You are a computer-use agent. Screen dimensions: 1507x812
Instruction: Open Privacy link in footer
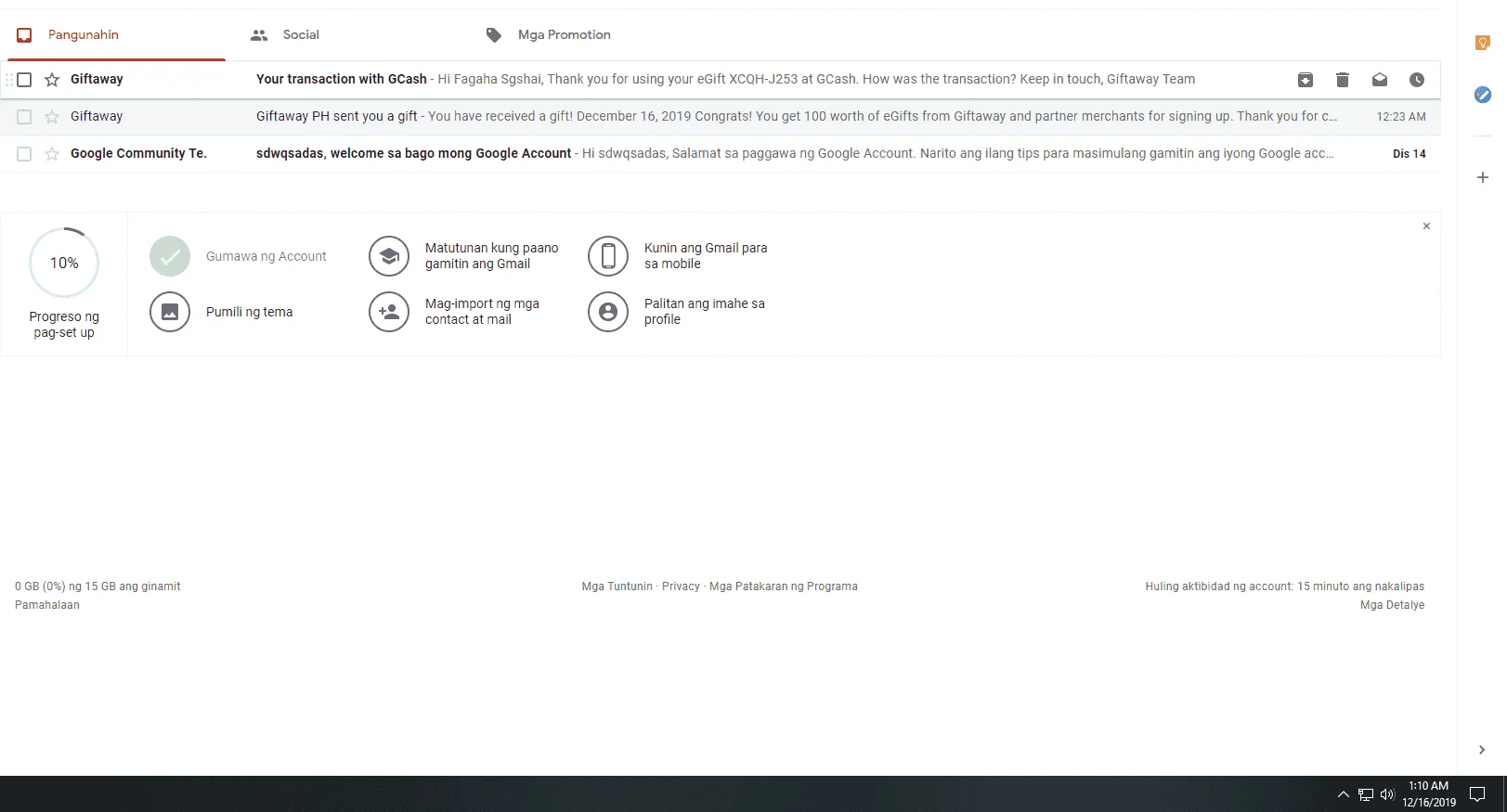(x=681, y=586)
